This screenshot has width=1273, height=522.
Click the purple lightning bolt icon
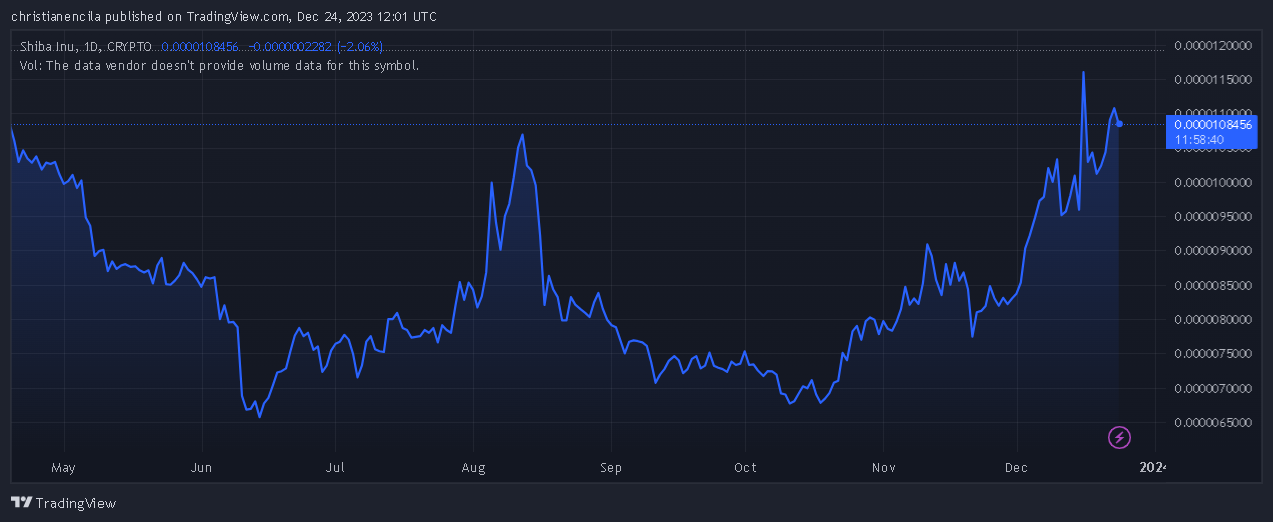pos(1120,437)
